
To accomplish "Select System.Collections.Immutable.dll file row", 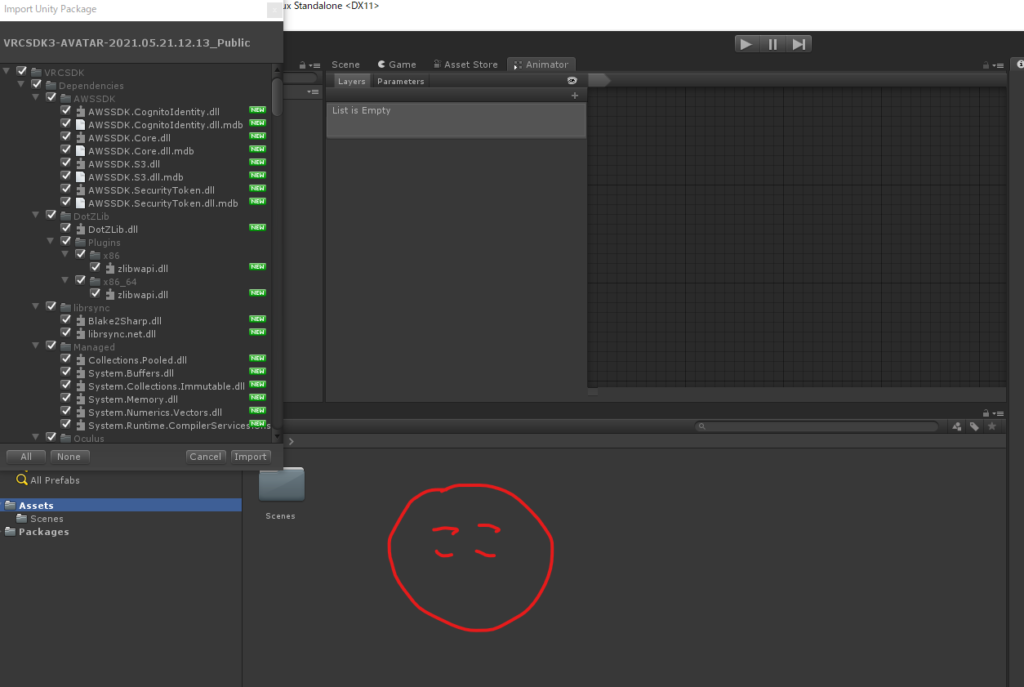I will coord(136,386).
